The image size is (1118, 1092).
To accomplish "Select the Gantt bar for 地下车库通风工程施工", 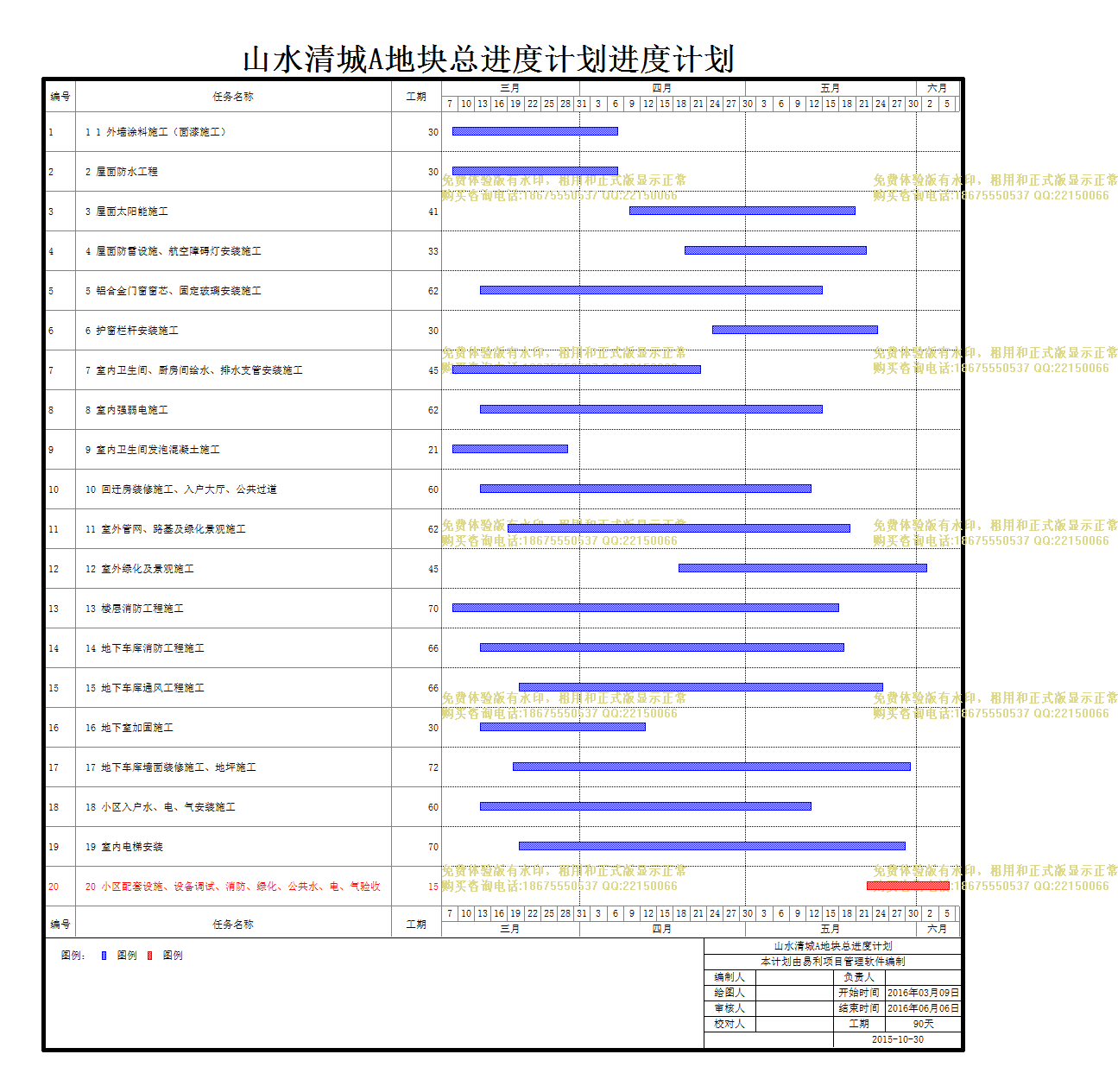I will [701, 687].
